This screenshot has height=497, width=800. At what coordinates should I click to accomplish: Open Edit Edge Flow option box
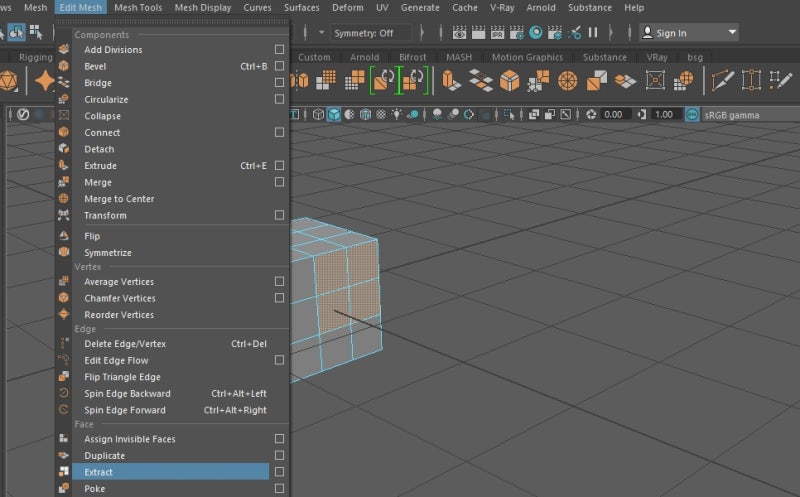tap(279, 360)
